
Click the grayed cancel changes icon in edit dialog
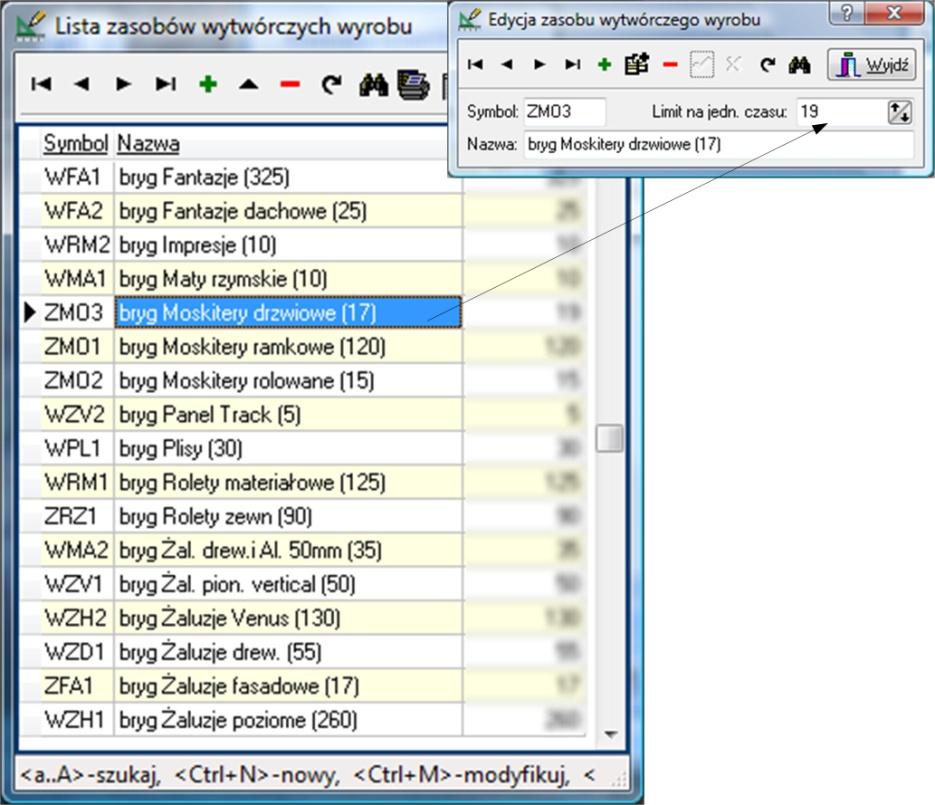[x=733, y=63]
